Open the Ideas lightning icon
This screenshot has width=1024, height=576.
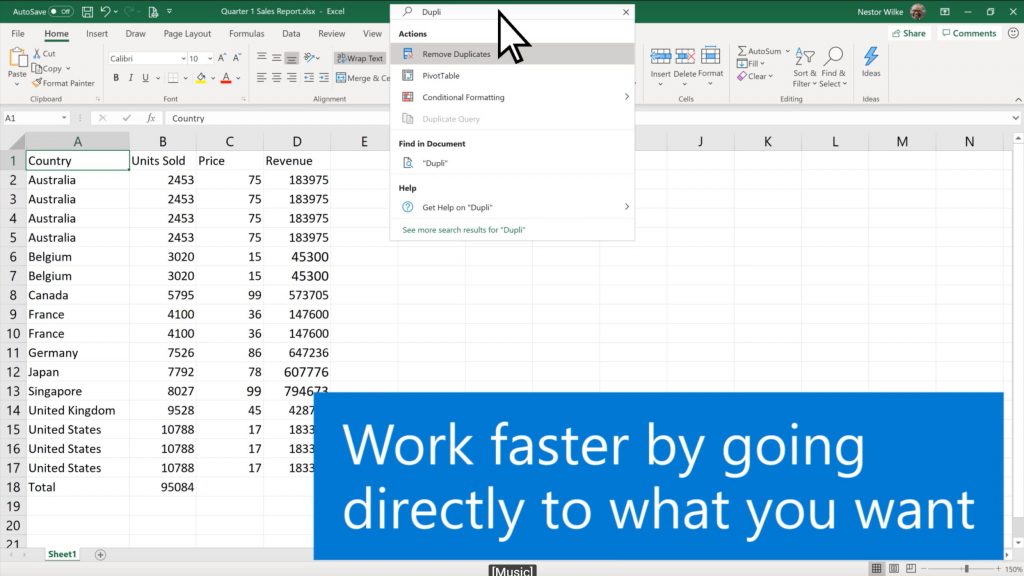(x=871, y=56)
